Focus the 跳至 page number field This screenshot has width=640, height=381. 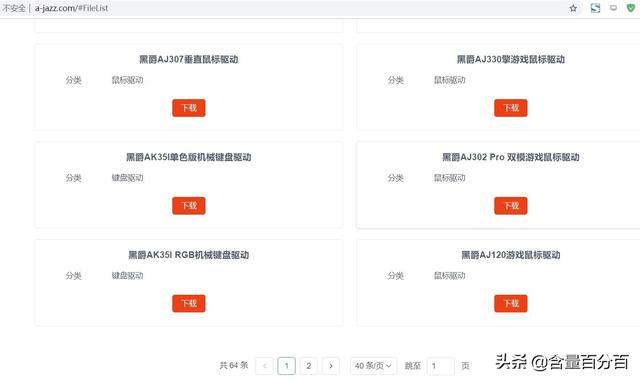440,366
